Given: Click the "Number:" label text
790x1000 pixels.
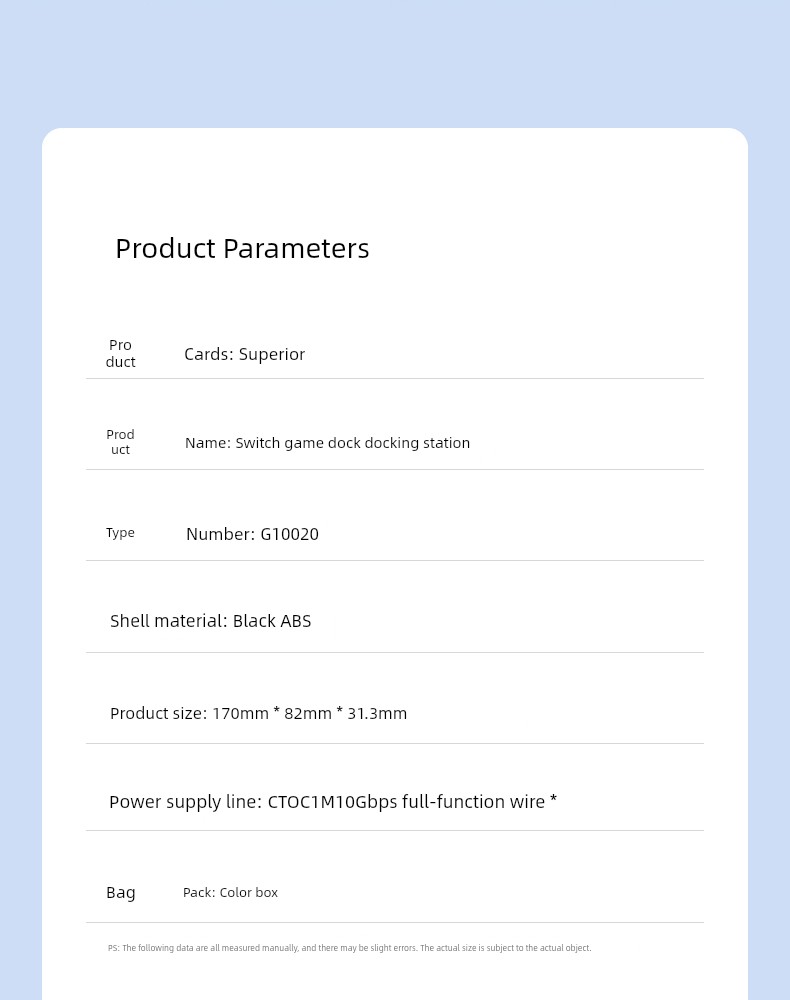Looking at the screenshot, I should click(220, 534).
